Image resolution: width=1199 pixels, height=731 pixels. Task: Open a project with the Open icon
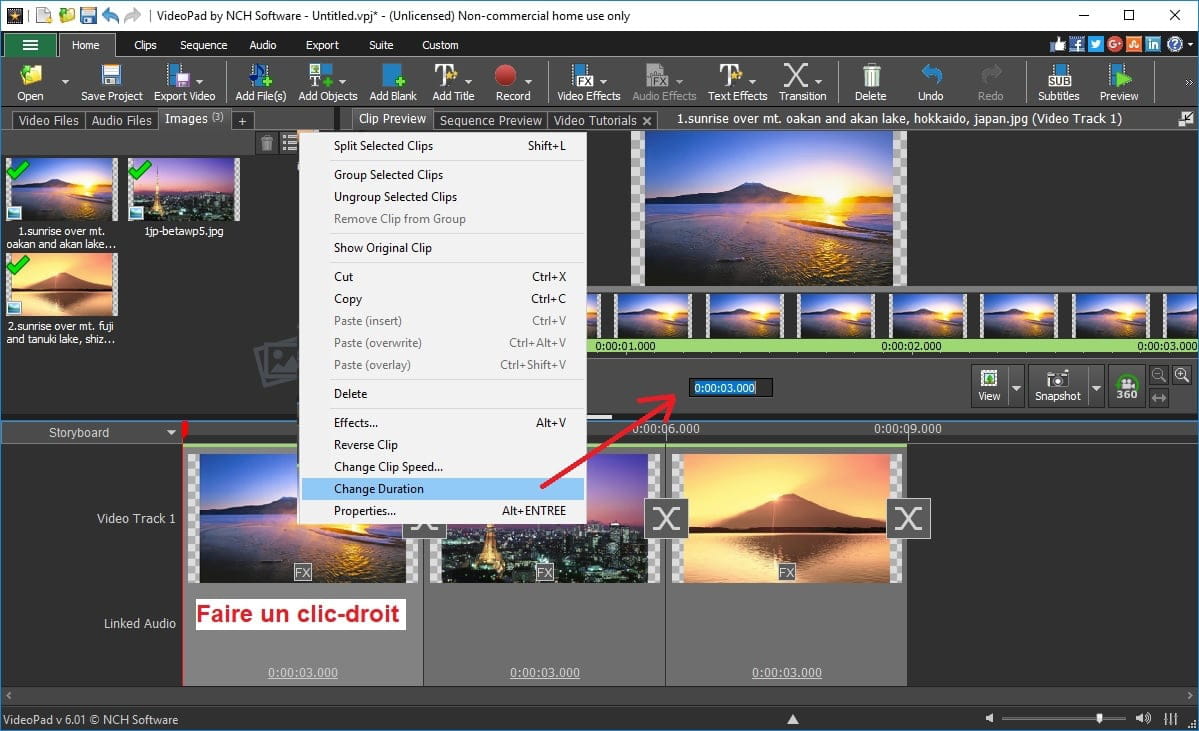(x=31, y=82)
